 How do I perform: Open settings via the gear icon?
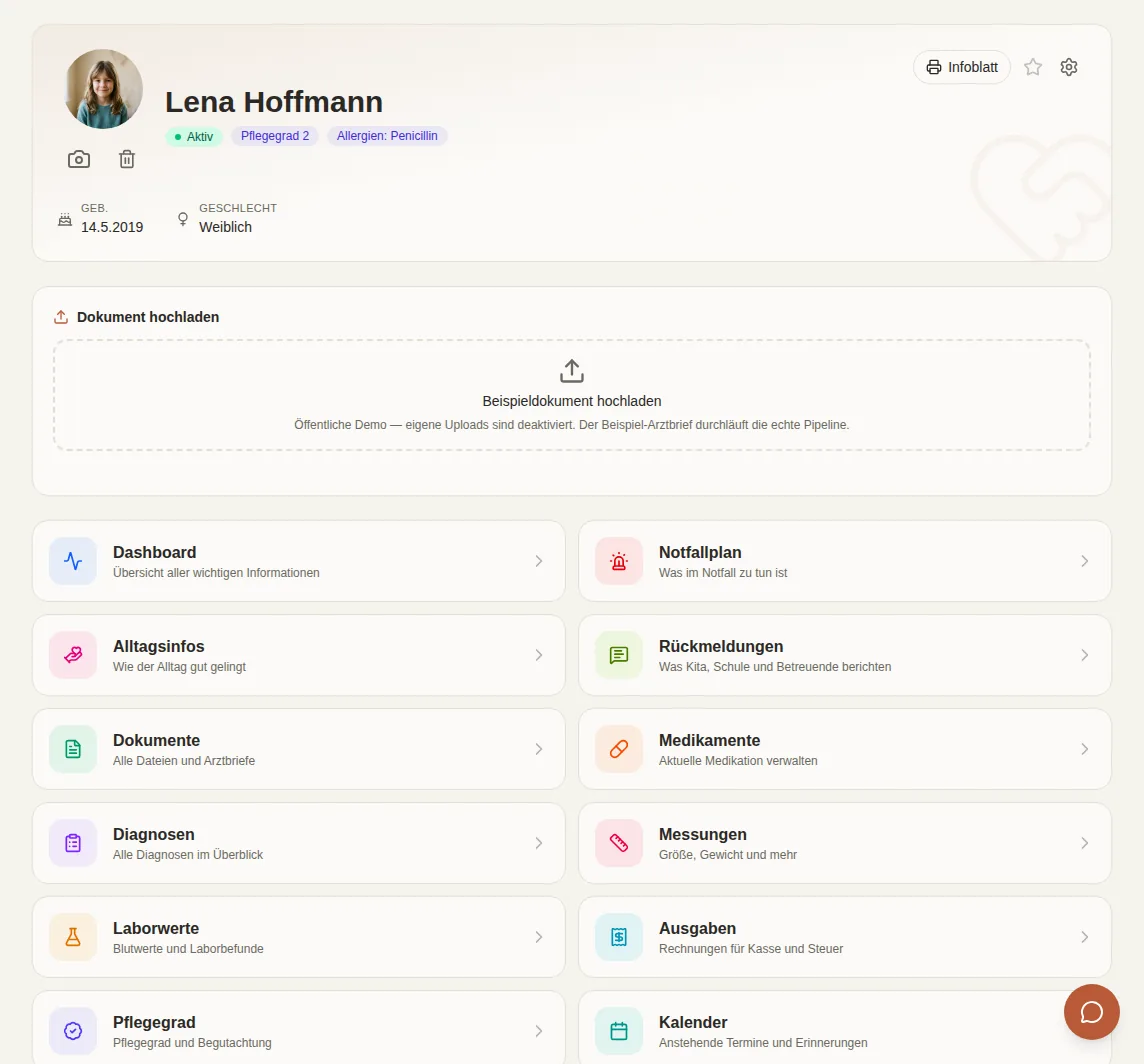coord(1069,67)
